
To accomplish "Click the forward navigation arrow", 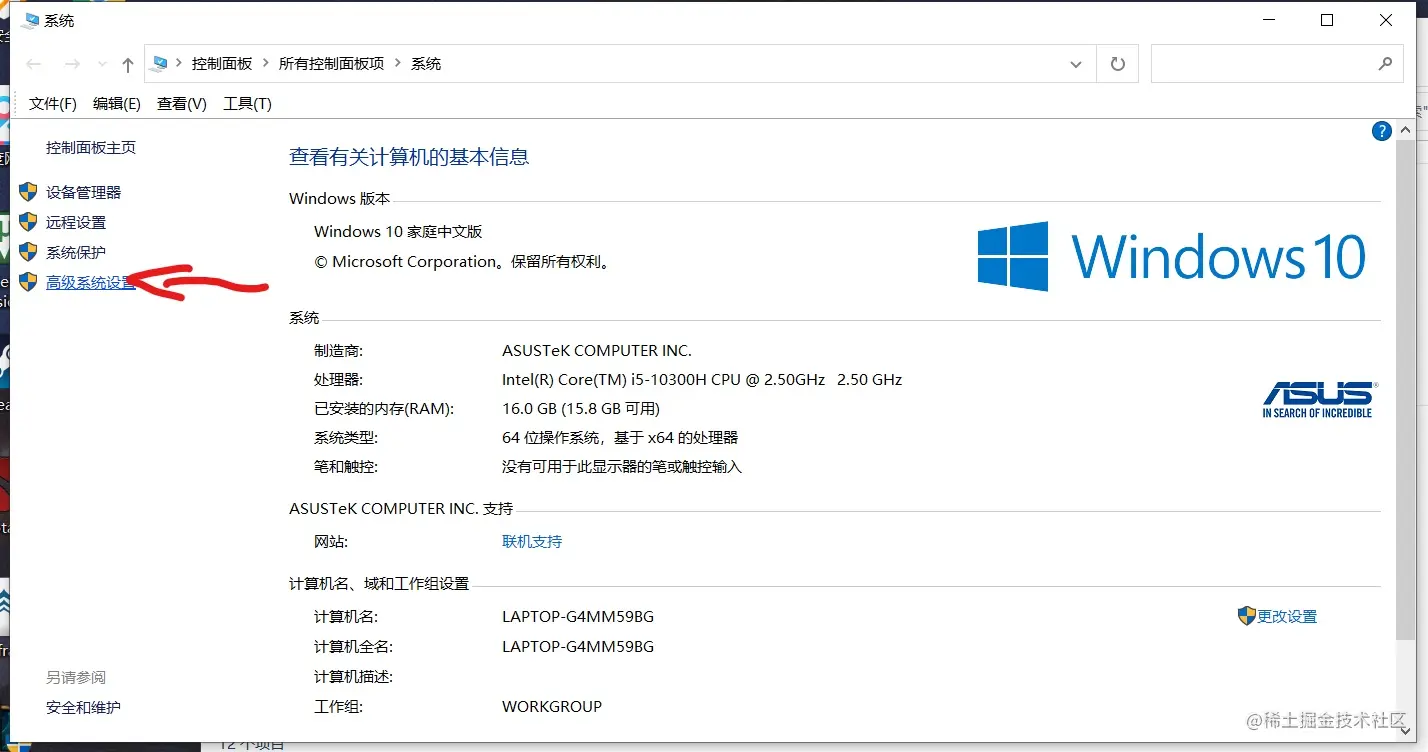I will coord(72,64).
